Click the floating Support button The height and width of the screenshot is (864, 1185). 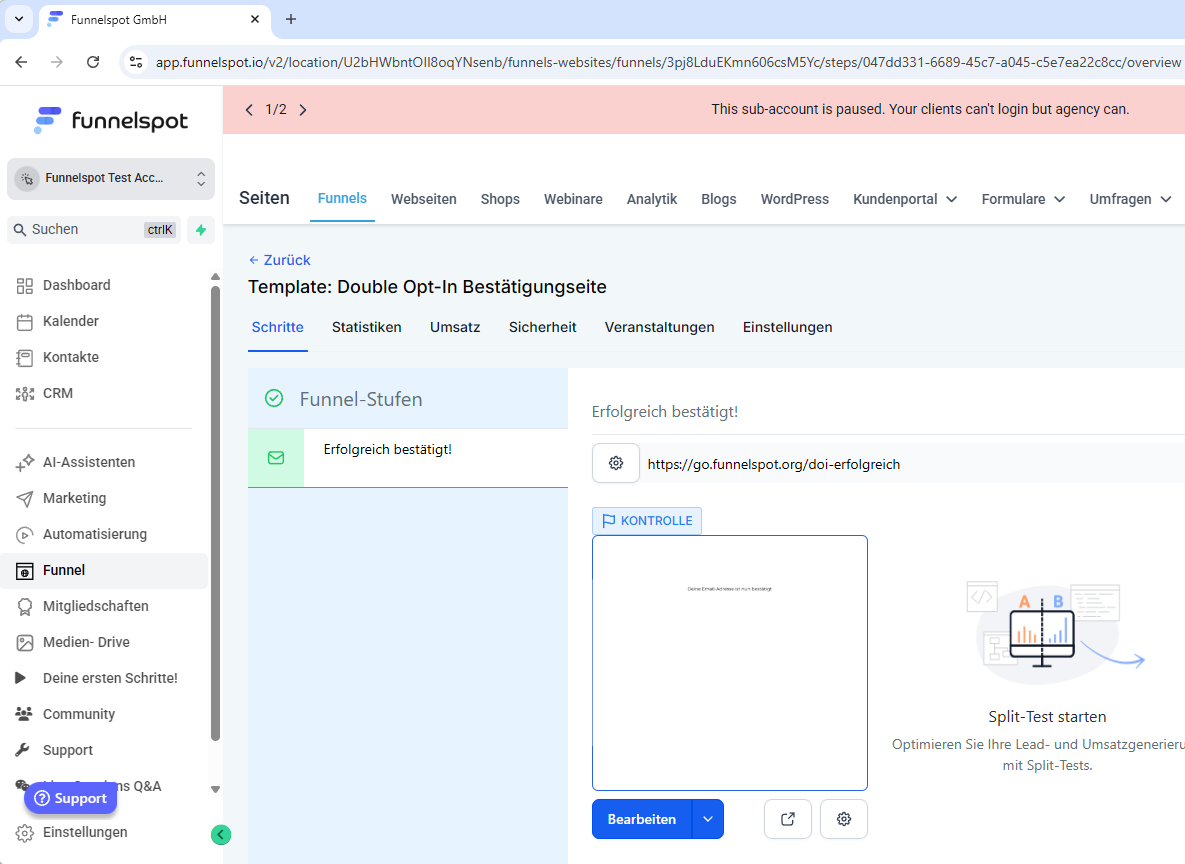[70, 798]
